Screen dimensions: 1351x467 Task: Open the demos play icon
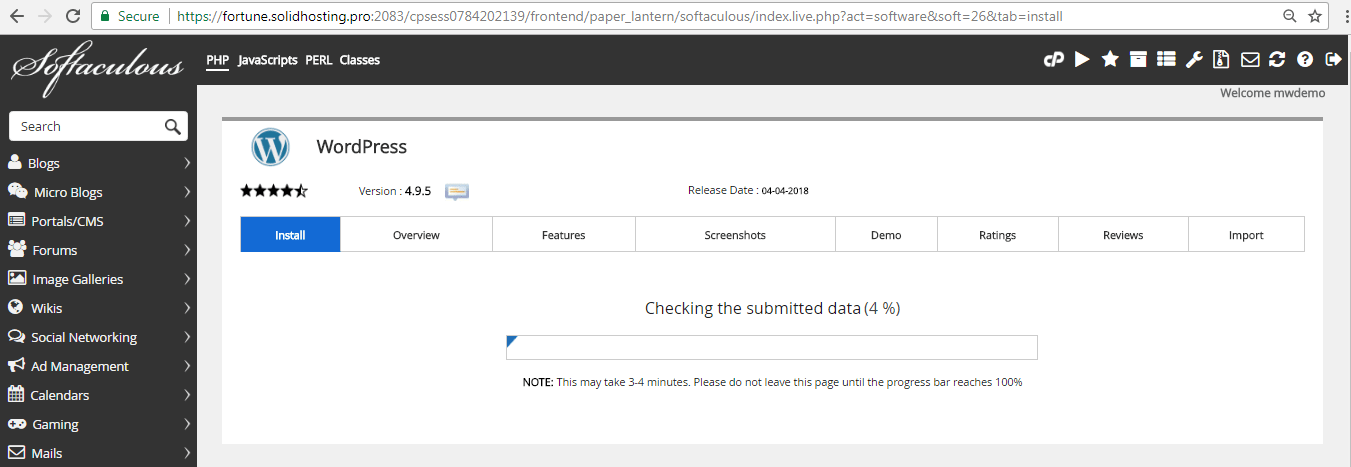(x=1082, y=60)
